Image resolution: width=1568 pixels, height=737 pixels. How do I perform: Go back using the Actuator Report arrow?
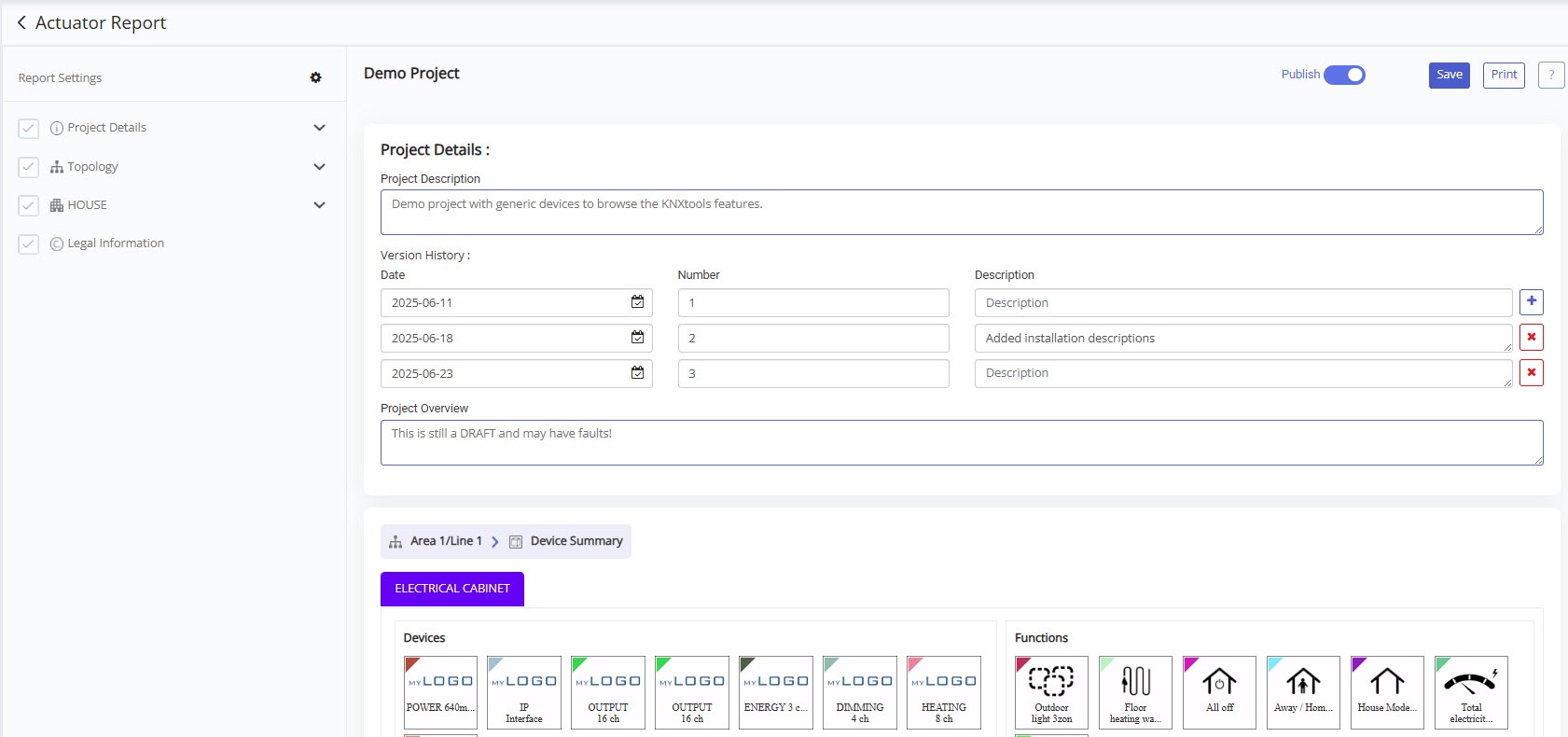click(21, 22)
